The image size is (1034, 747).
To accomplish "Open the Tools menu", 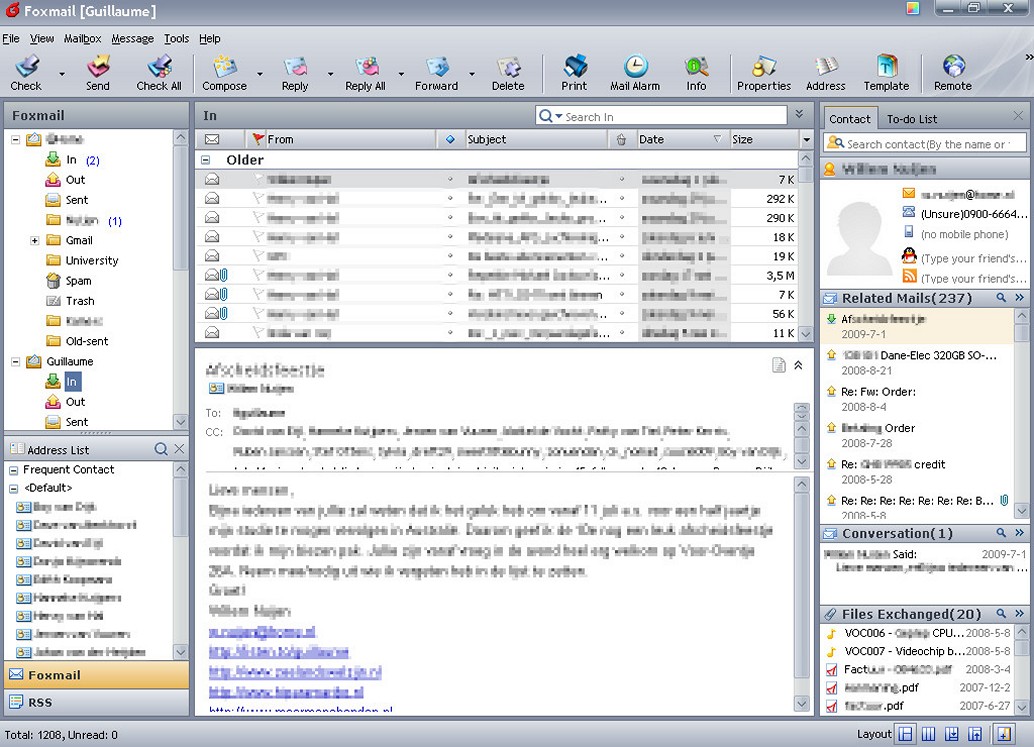I will click(x=176, y=38).
